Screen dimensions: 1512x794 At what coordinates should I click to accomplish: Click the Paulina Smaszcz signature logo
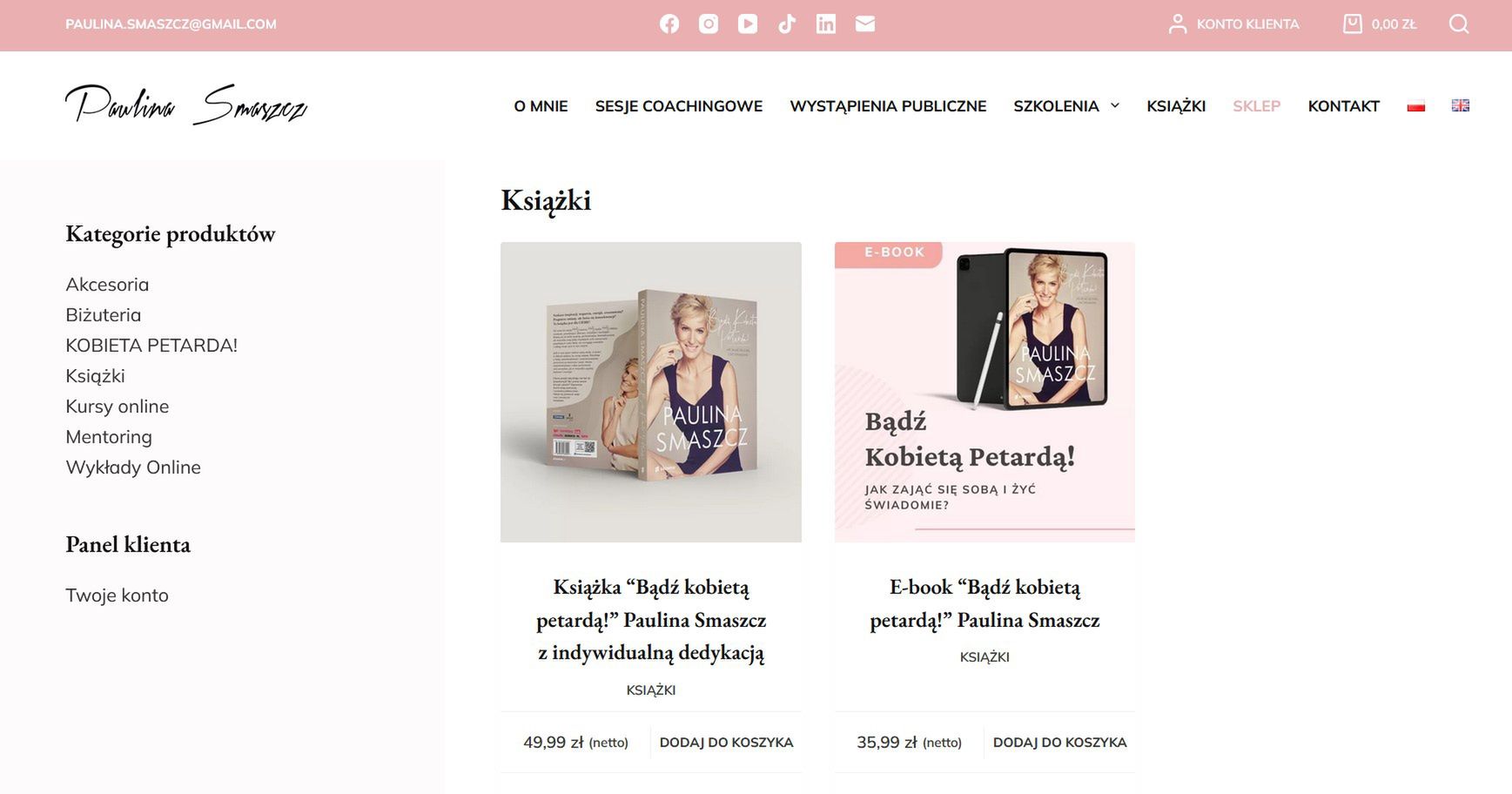click(186, 105)
